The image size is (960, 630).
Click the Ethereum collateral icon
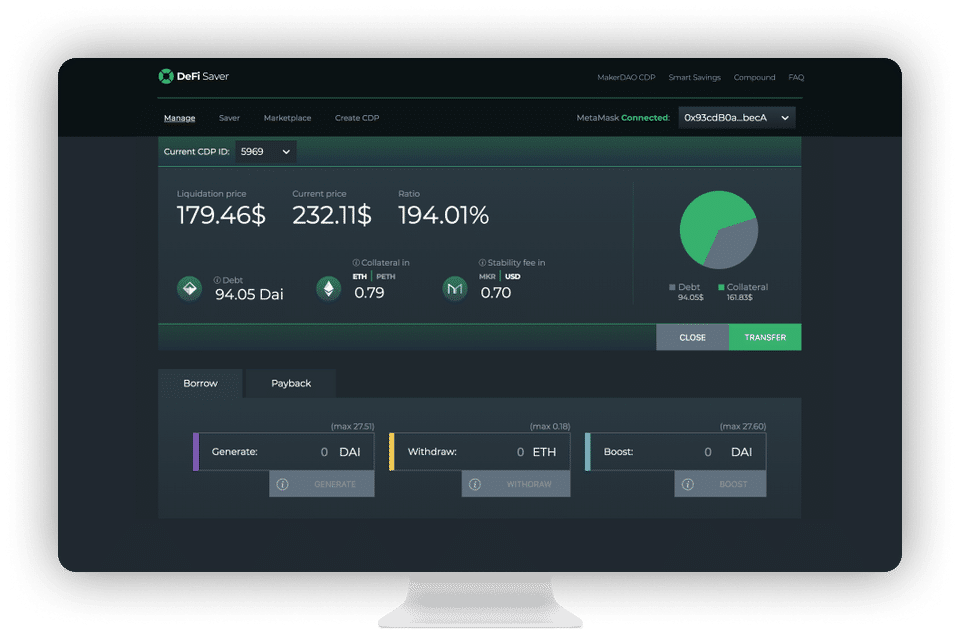(x=329, y=288)
